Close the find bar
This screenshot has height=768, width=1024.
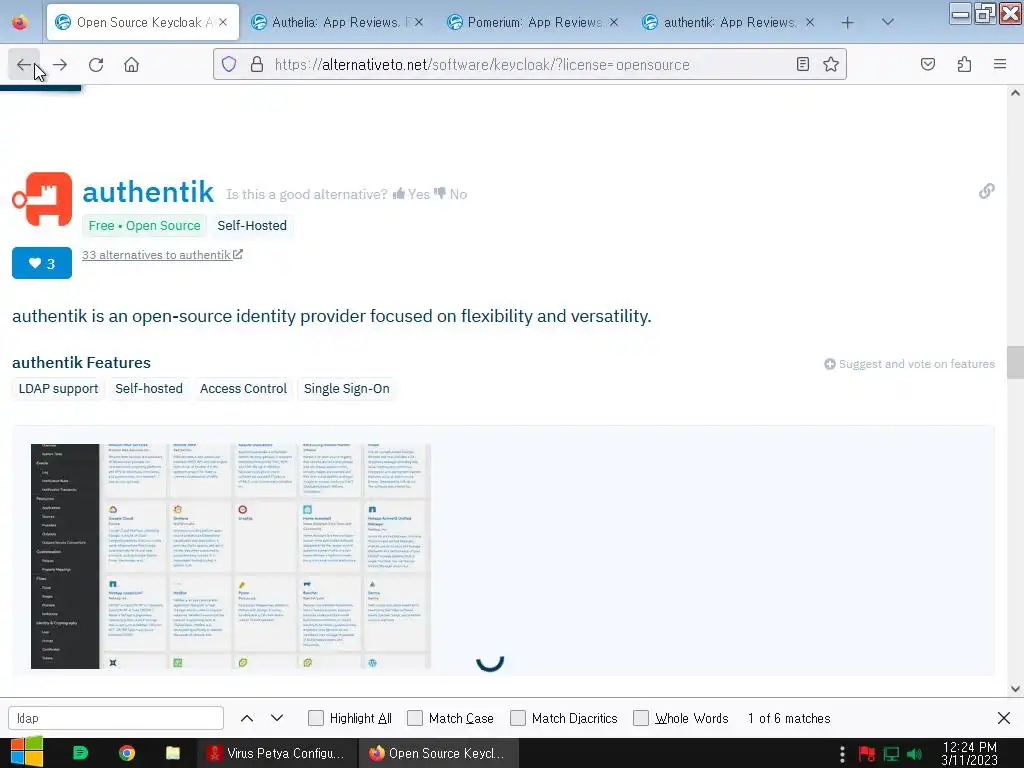1004,718
